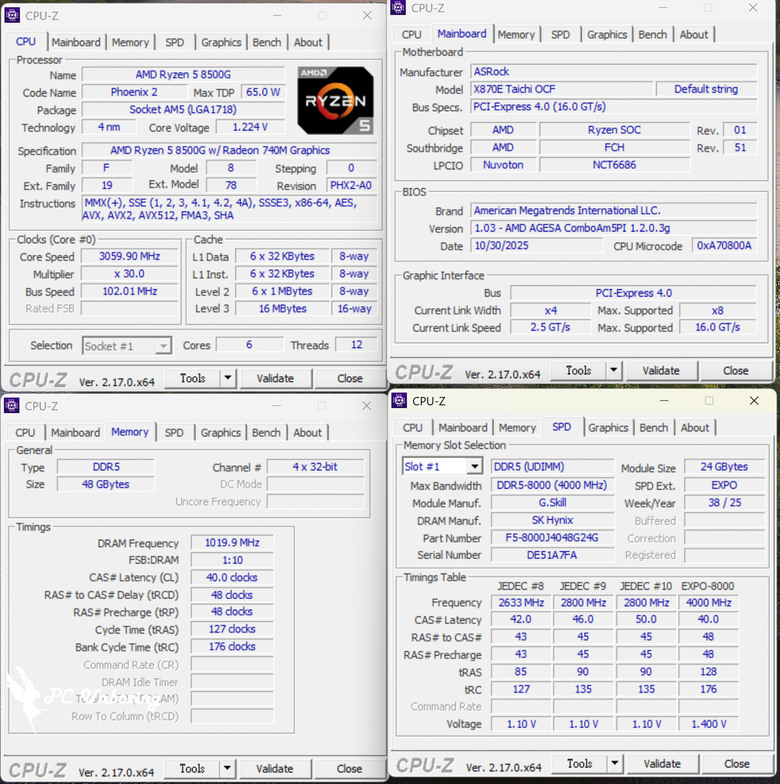Click the CAS# Latency 40.0 clocks value

point(232,578)
